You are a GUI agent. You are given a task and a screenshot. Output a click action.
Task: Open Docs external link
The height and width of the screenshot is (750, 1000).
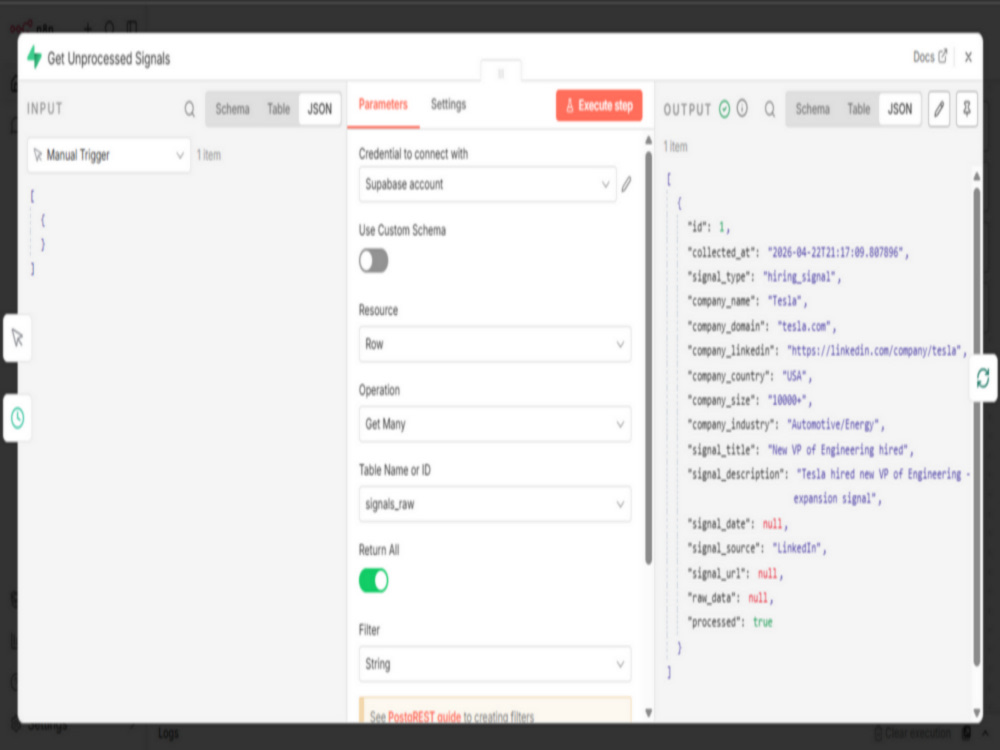point(930,57)
